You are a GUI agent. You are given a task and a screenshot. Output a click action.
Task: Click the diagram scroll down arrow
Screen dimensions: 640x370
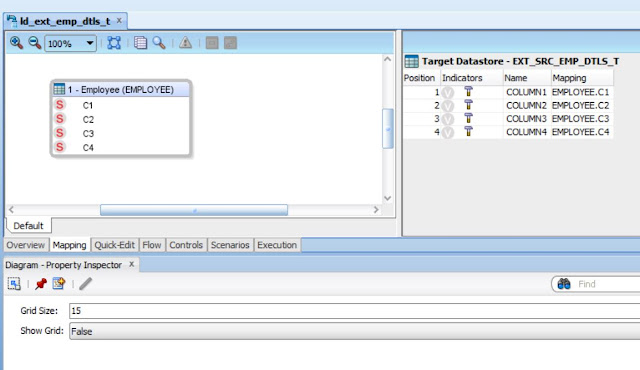tap(388, 198)
